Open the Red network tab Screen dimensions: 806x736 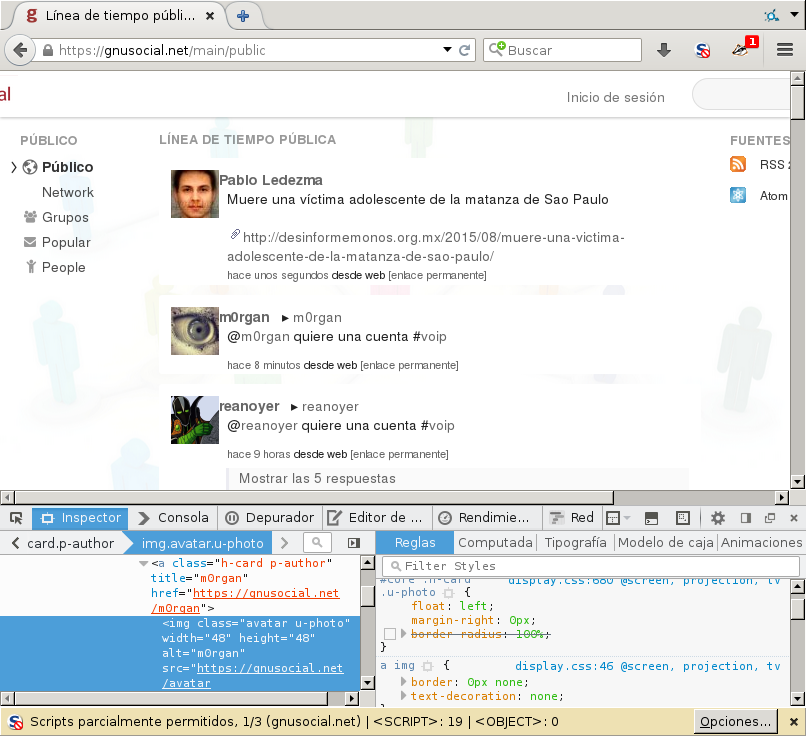coord(571,518)
